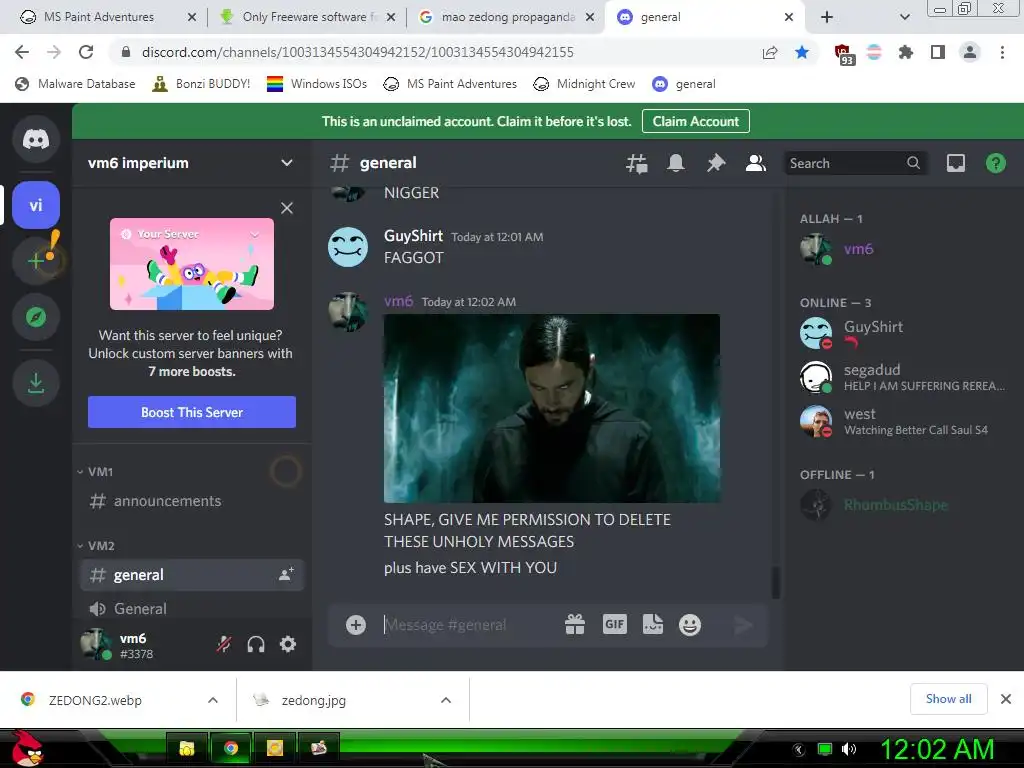The width and height of the screenshot is (1024, 768).
Task: Expand vm6 imperium server menu
Action: point(287,163)
